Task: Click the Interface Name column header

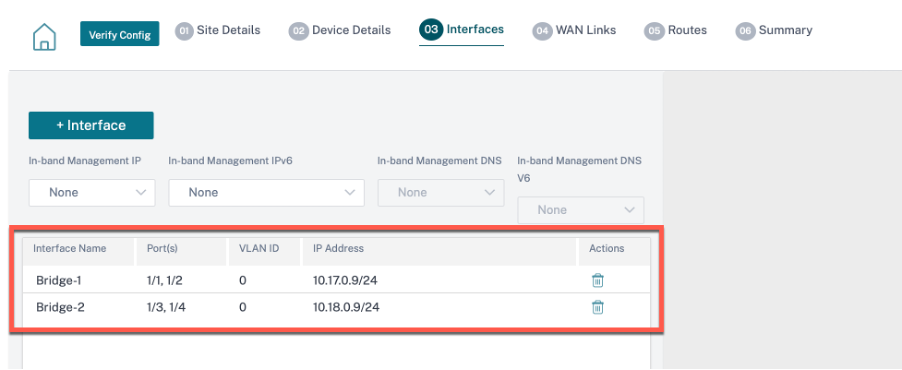Action: (70, 249)
